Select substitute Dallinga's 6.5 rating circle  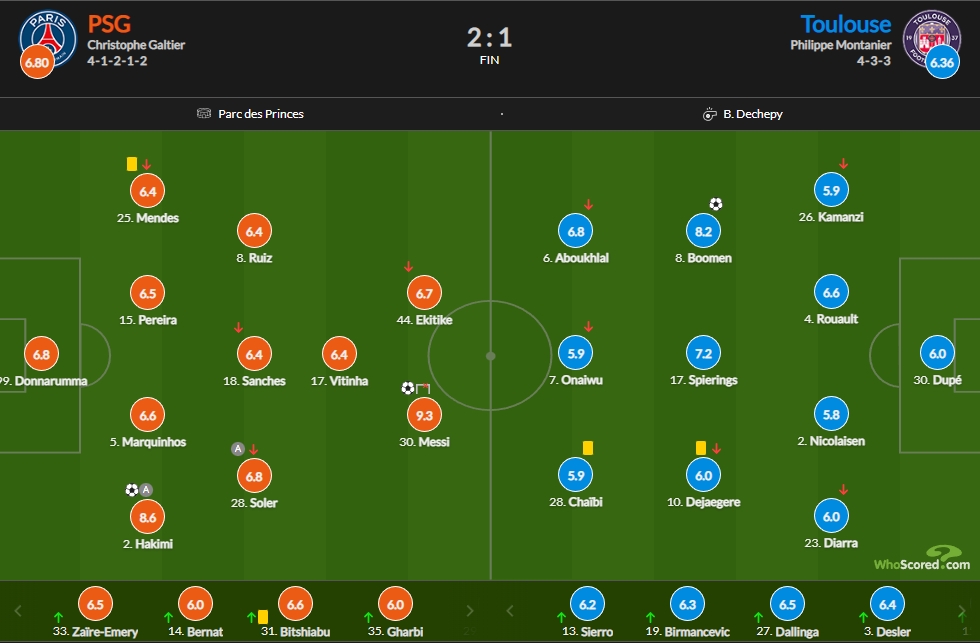click(788, 604)
